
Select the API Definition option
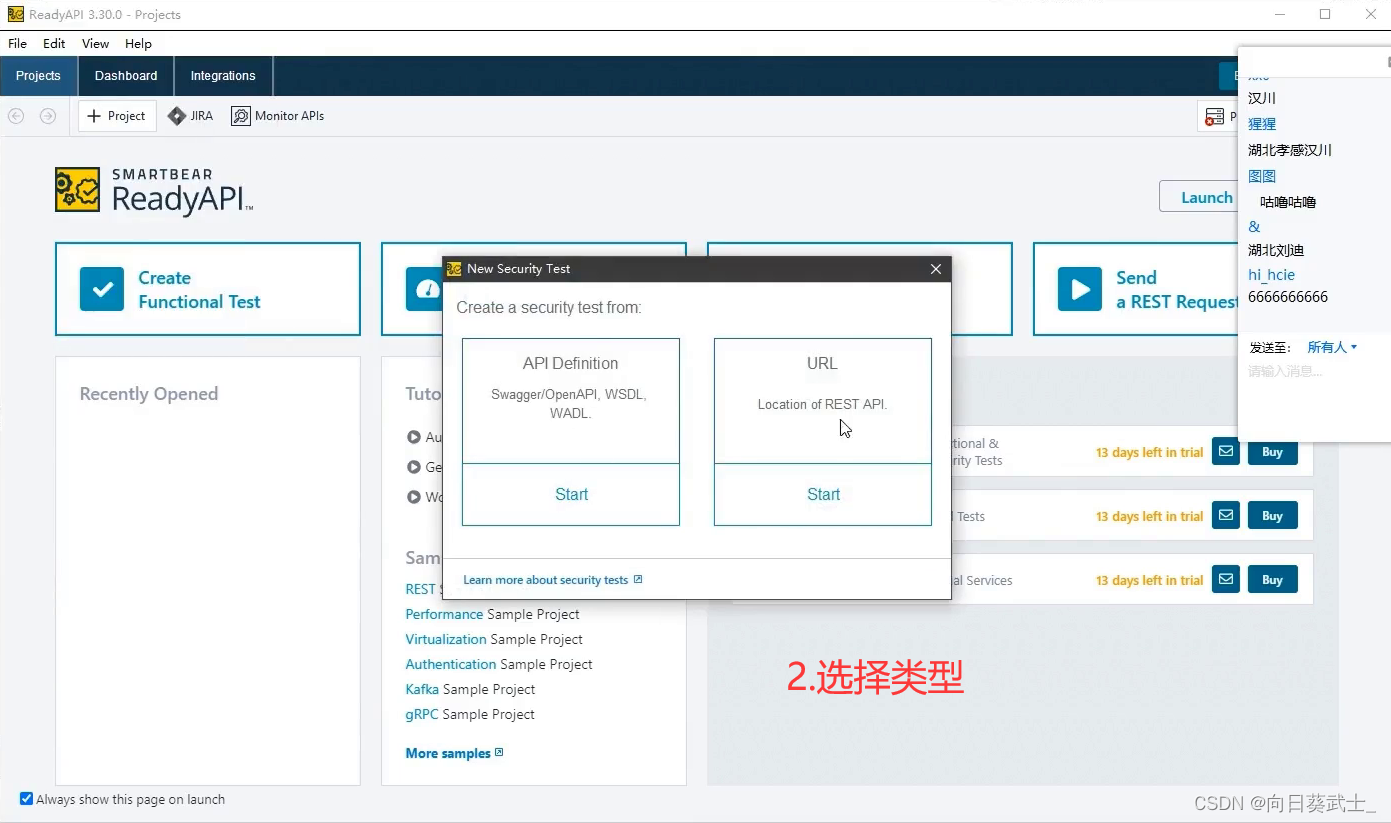571,400
